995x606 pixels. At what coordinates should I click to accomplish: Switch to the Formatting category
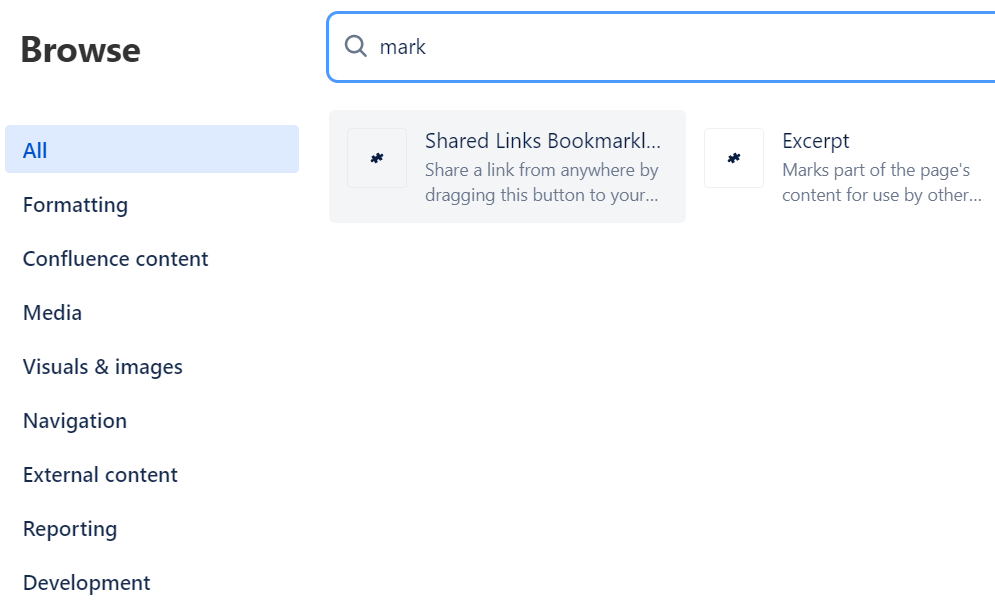coord(76,204)
